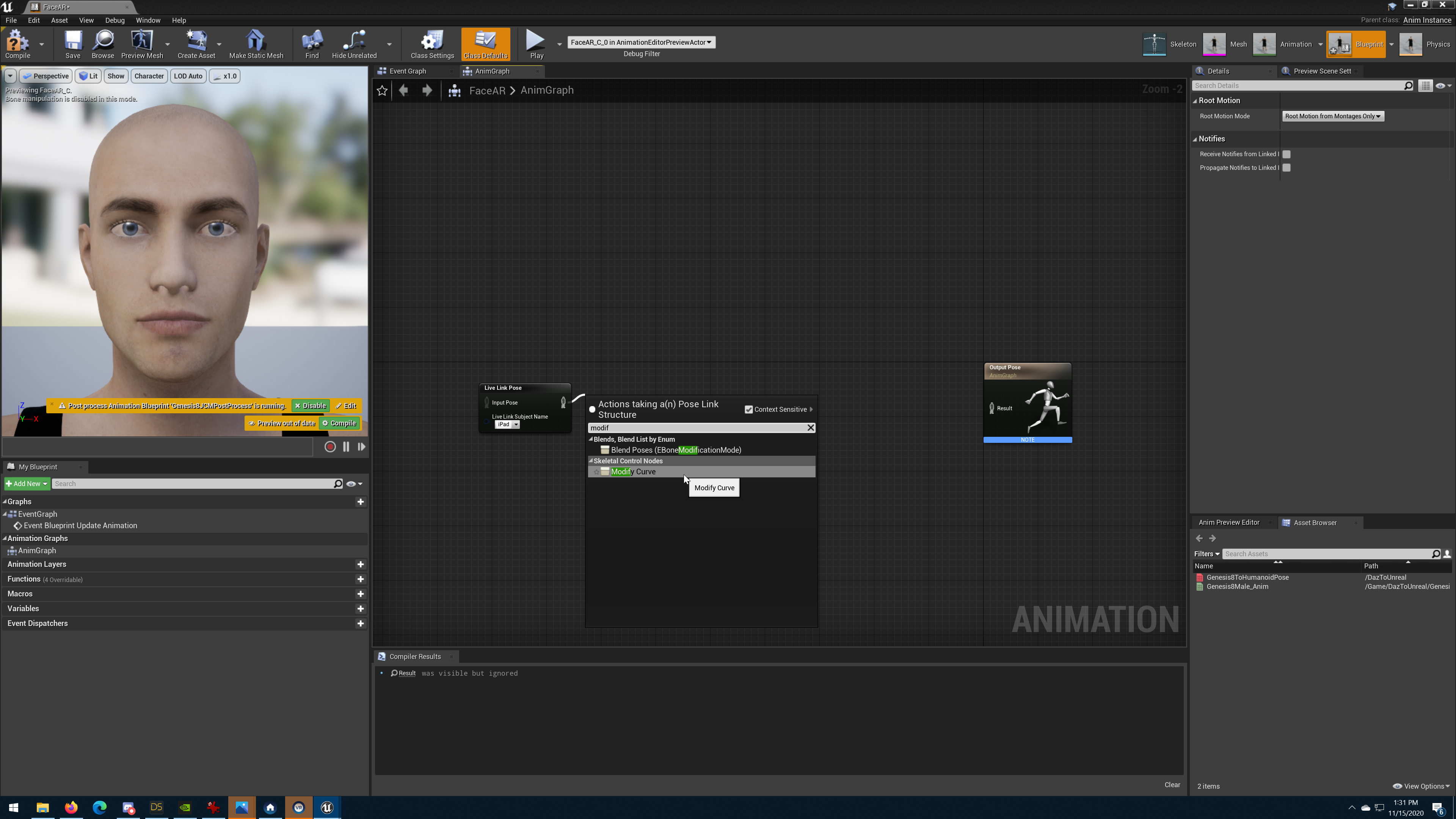Make Static Mesh from pose

coord(256,44)
